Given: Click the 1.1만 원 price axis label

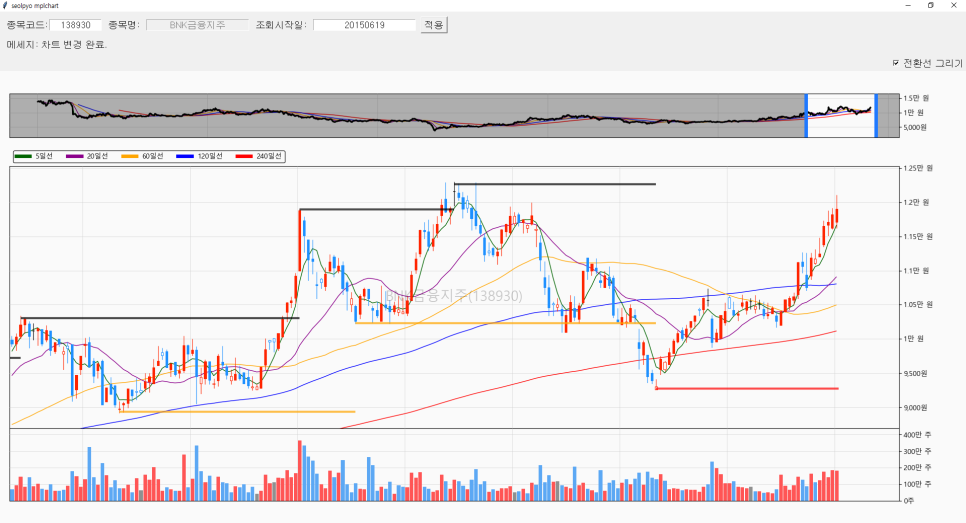Looking at the screenshot, I should pos(916,271).
